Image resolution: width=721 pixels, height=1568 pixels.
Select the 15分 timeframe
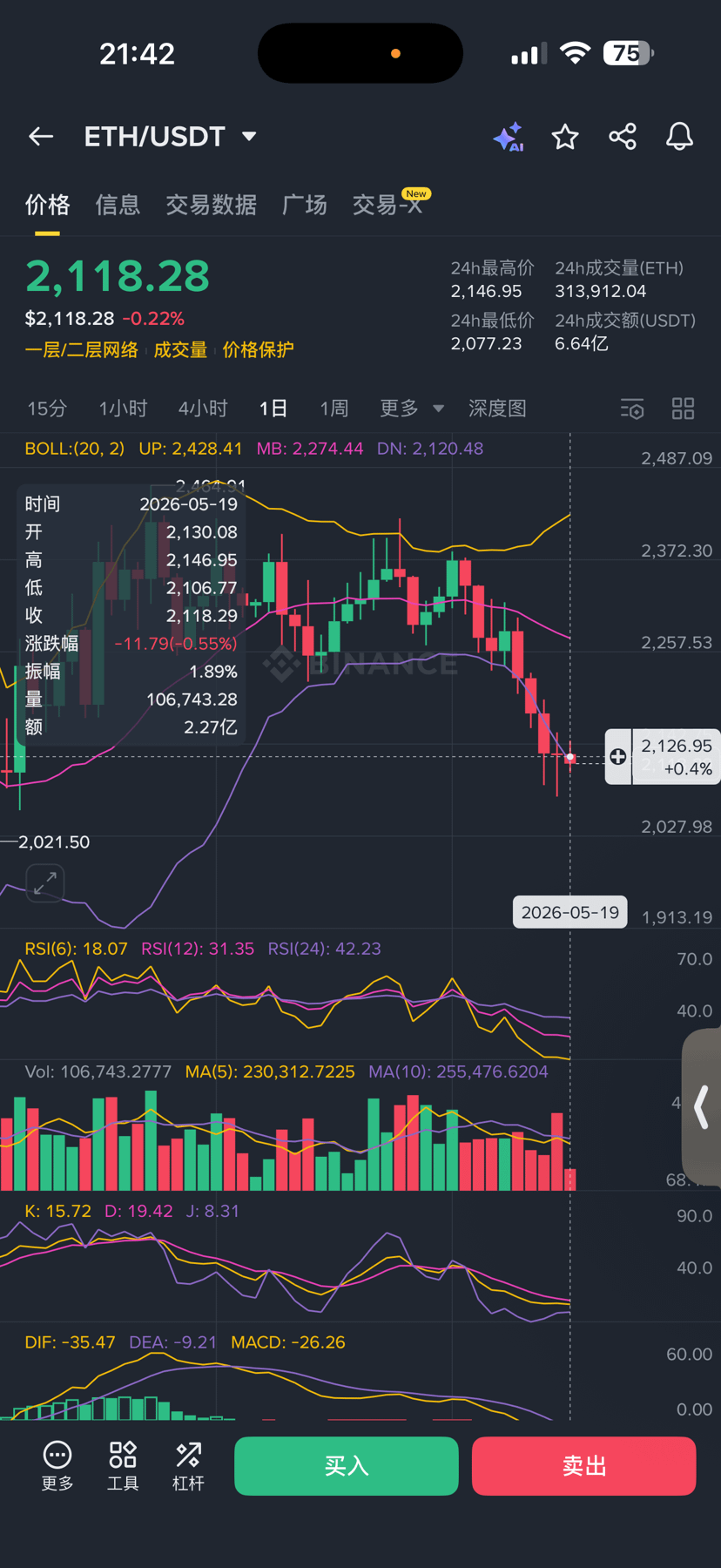click(47, 409)
